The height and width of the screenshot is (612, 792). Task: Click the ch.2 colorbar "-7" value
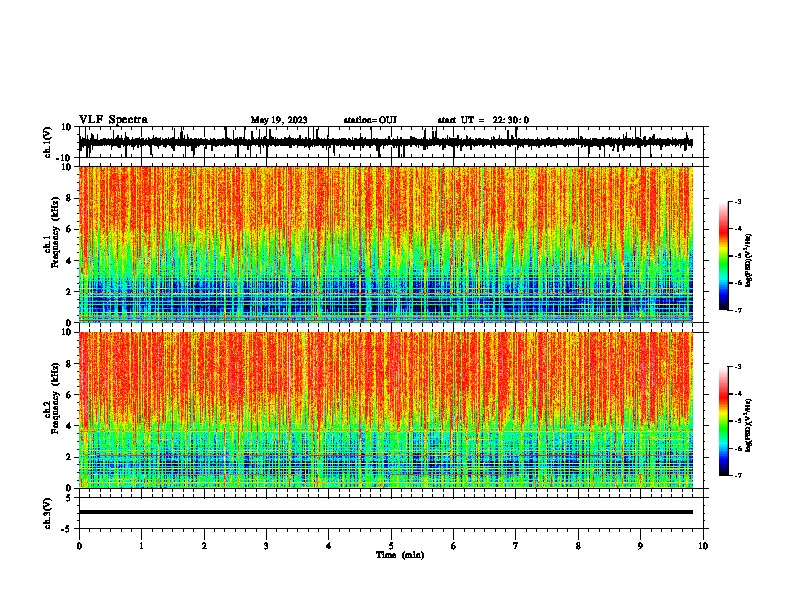coord(738,475)
